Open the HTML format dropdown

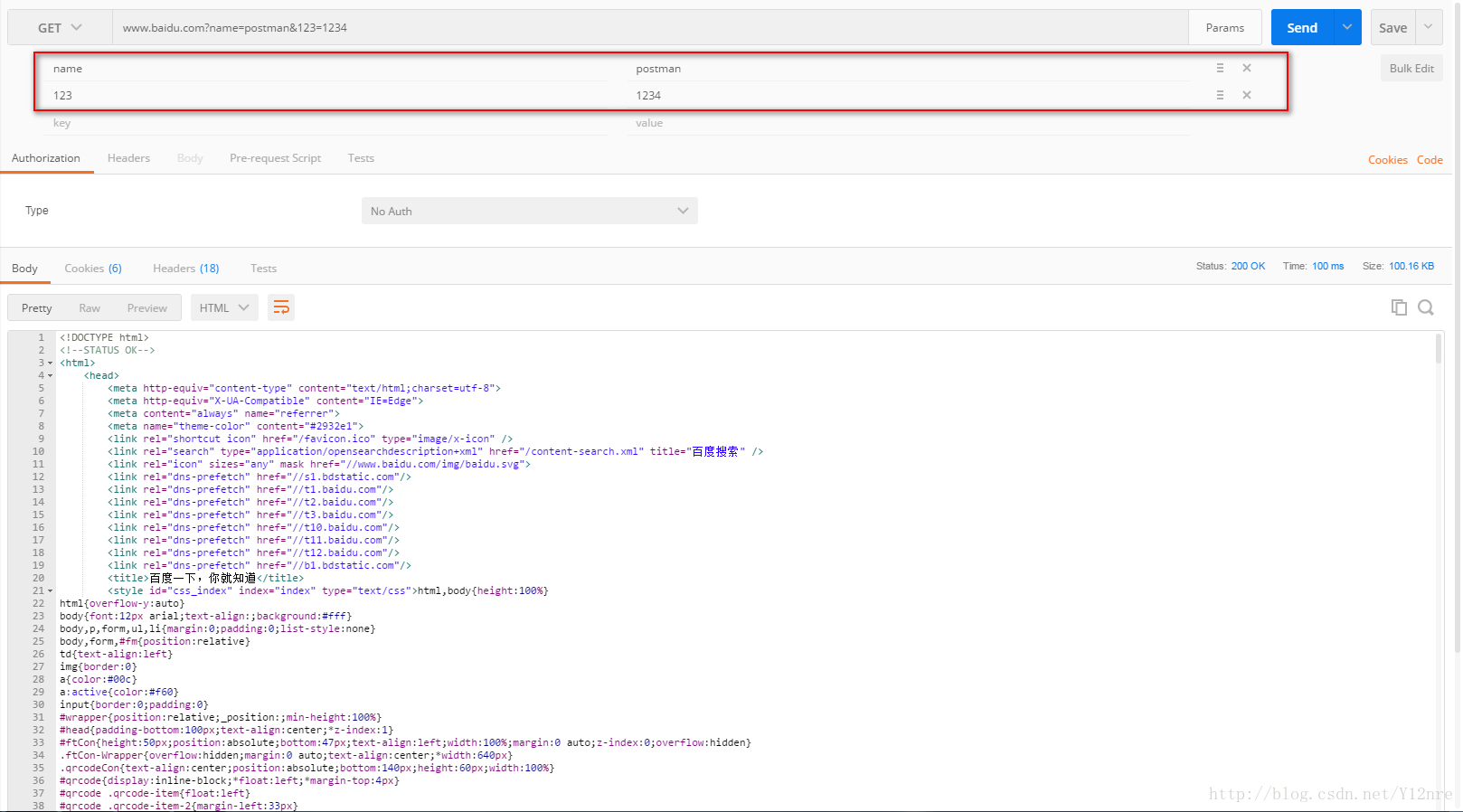click(x=224, y=308)
